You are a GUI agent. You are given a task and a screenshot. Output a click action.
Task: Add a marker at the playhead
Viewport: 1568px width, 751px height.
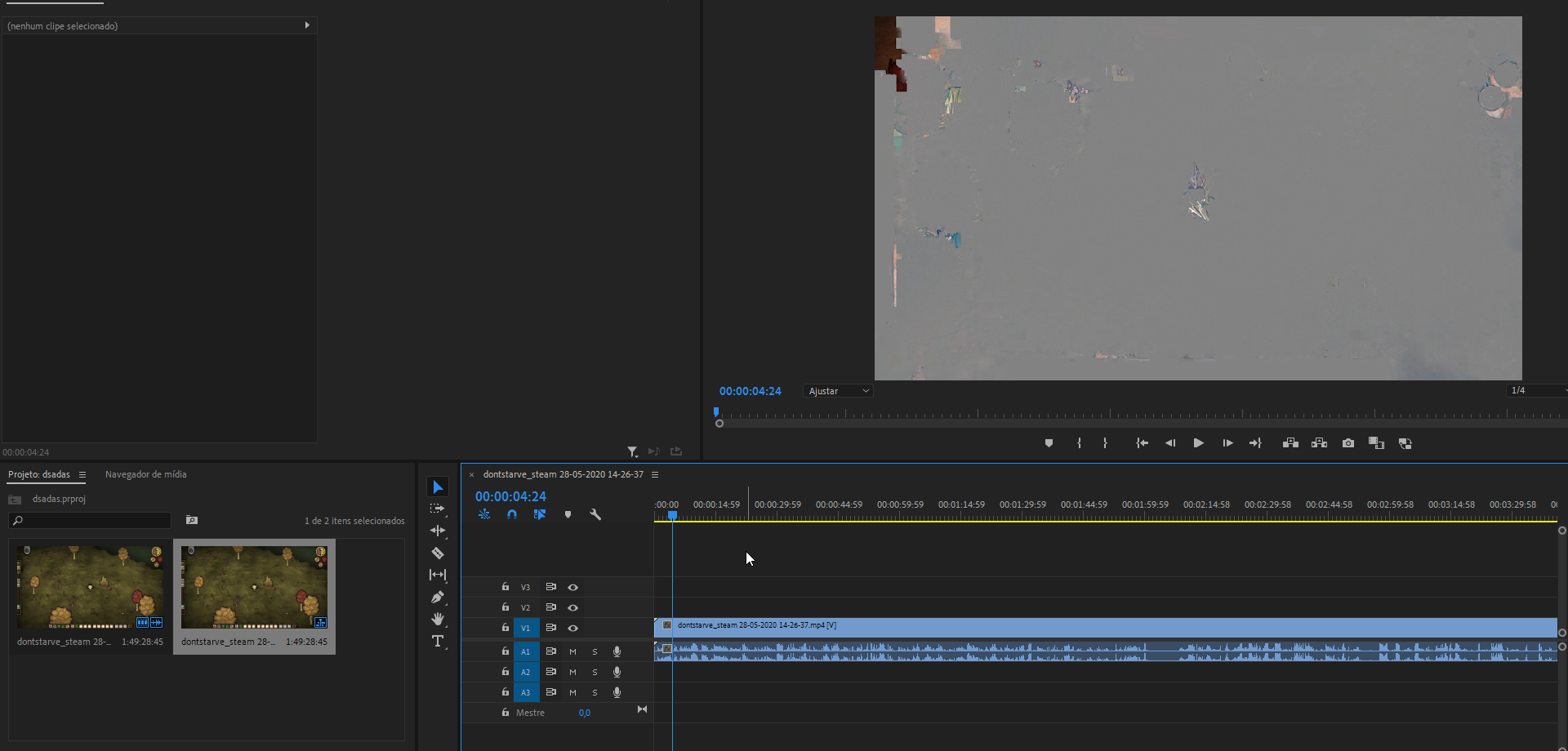click(x=568, y=514)
